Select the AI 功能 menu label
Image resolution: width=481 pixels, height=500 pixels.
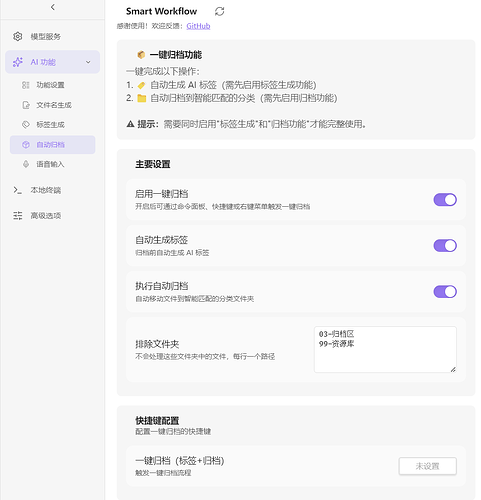pyautogui.click(x=43, y=62)
